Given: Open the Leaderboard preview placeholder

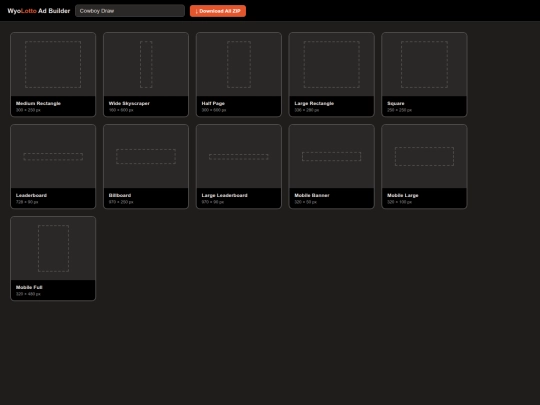Looking at the screenshot, I should click(53, 157).
